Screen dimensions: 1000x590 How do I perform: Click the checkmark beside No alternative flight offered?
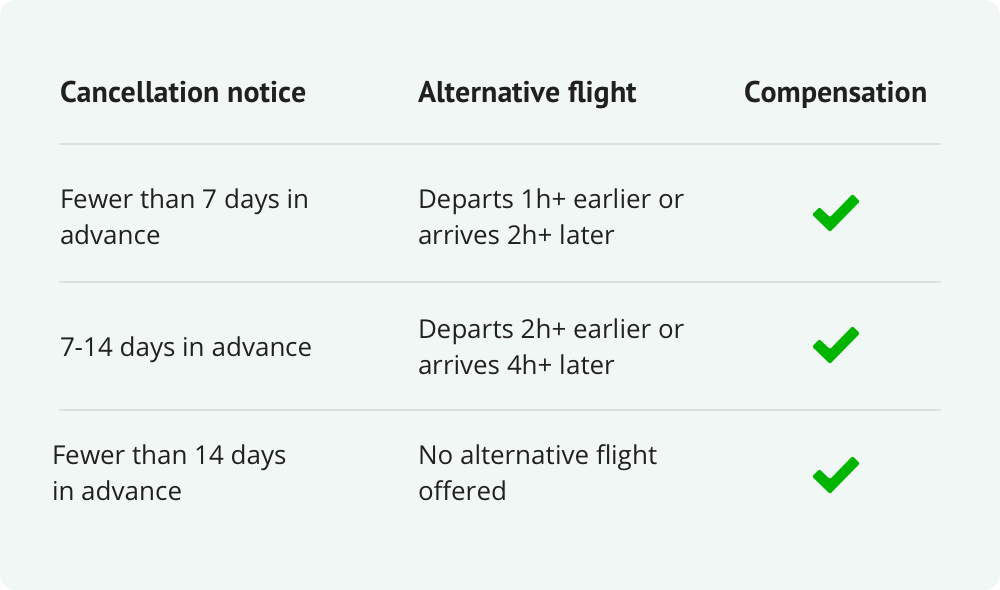click(x=835, y=474)
